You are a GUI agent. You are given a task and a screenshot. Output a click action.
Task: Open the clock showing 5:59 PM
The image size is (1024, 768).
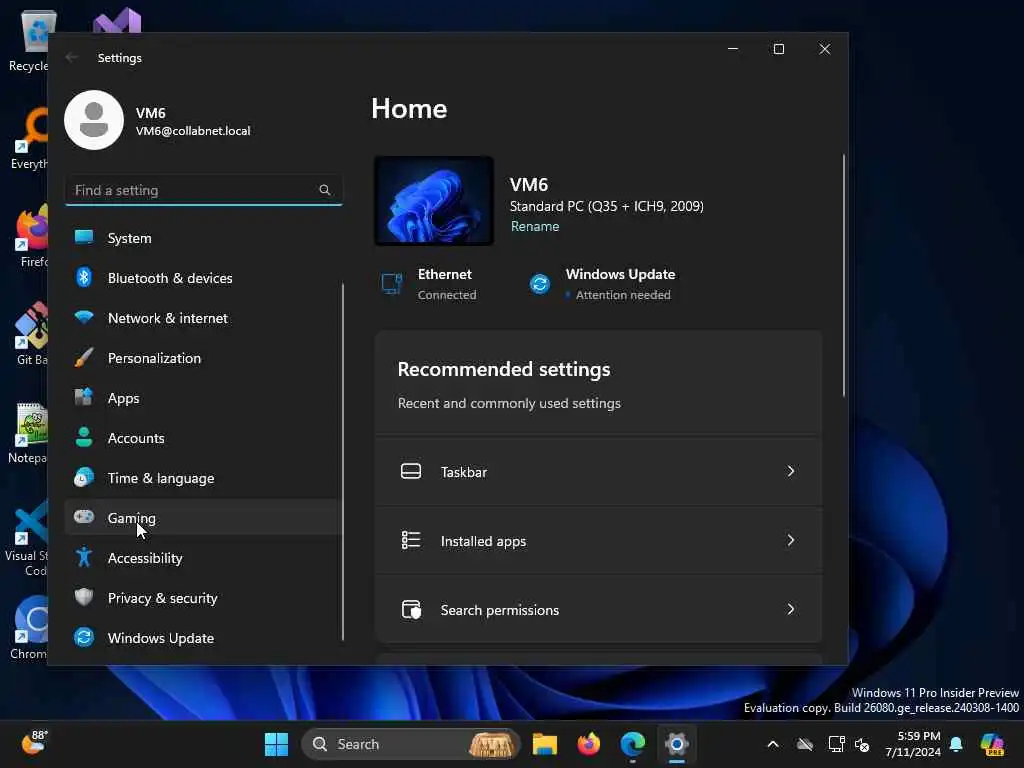(912, 744)
